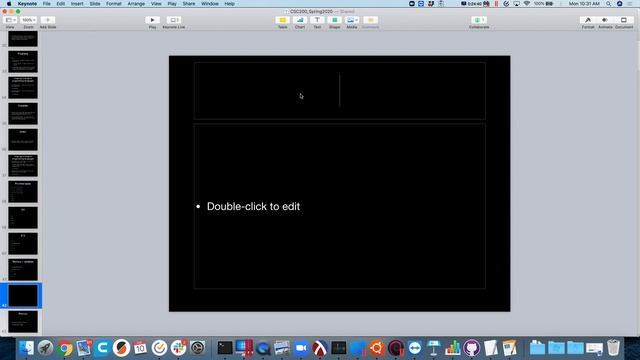Open Zoom from the Dock
Image resolution: width=640 pixels, height=360 pixels.
pyautogui.click(x=301, y=348)
